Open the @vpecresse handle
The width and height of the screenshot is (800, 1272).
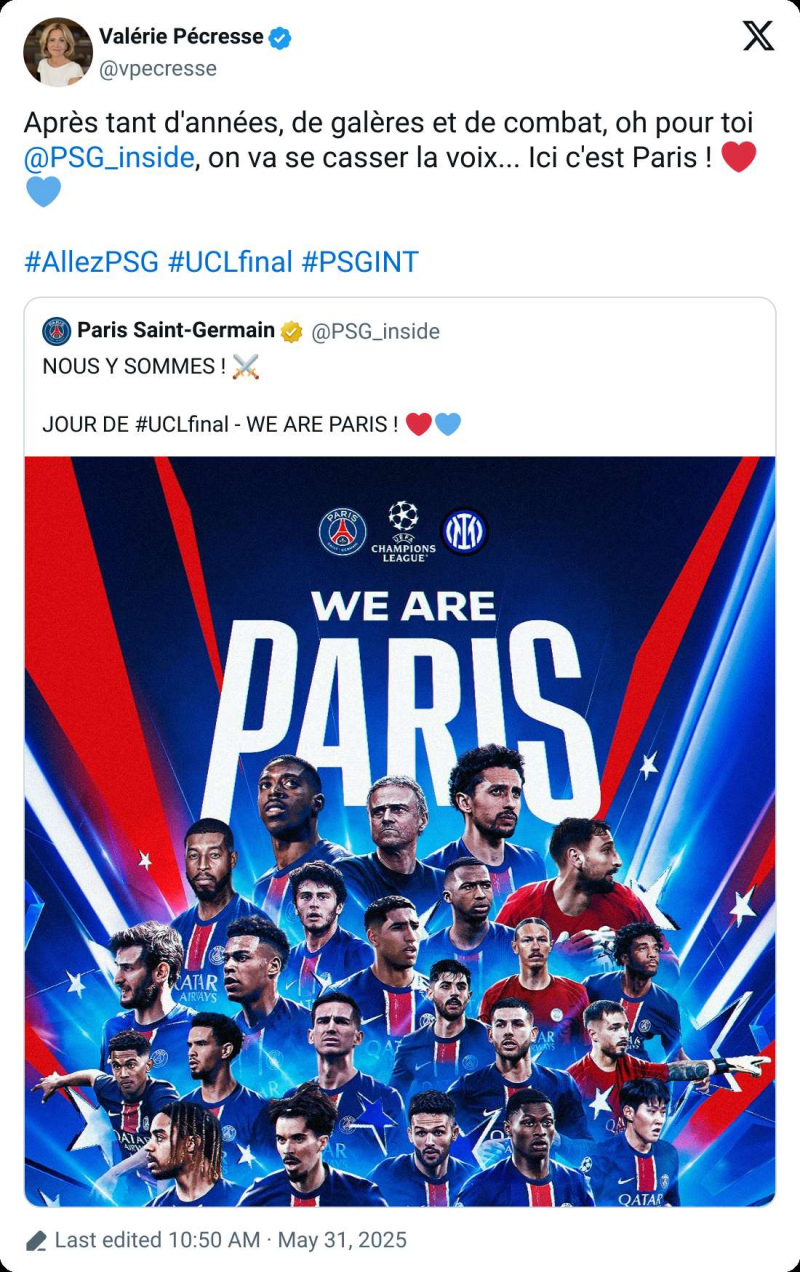point(157,69)
